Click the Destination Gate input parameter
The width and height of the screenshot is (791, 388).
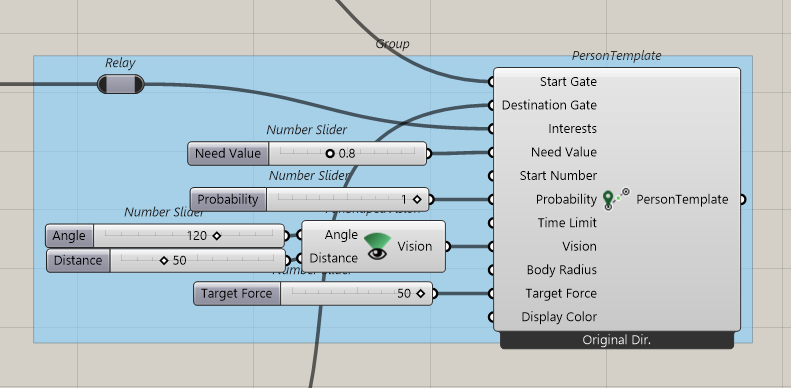click(x=549, y=105)
